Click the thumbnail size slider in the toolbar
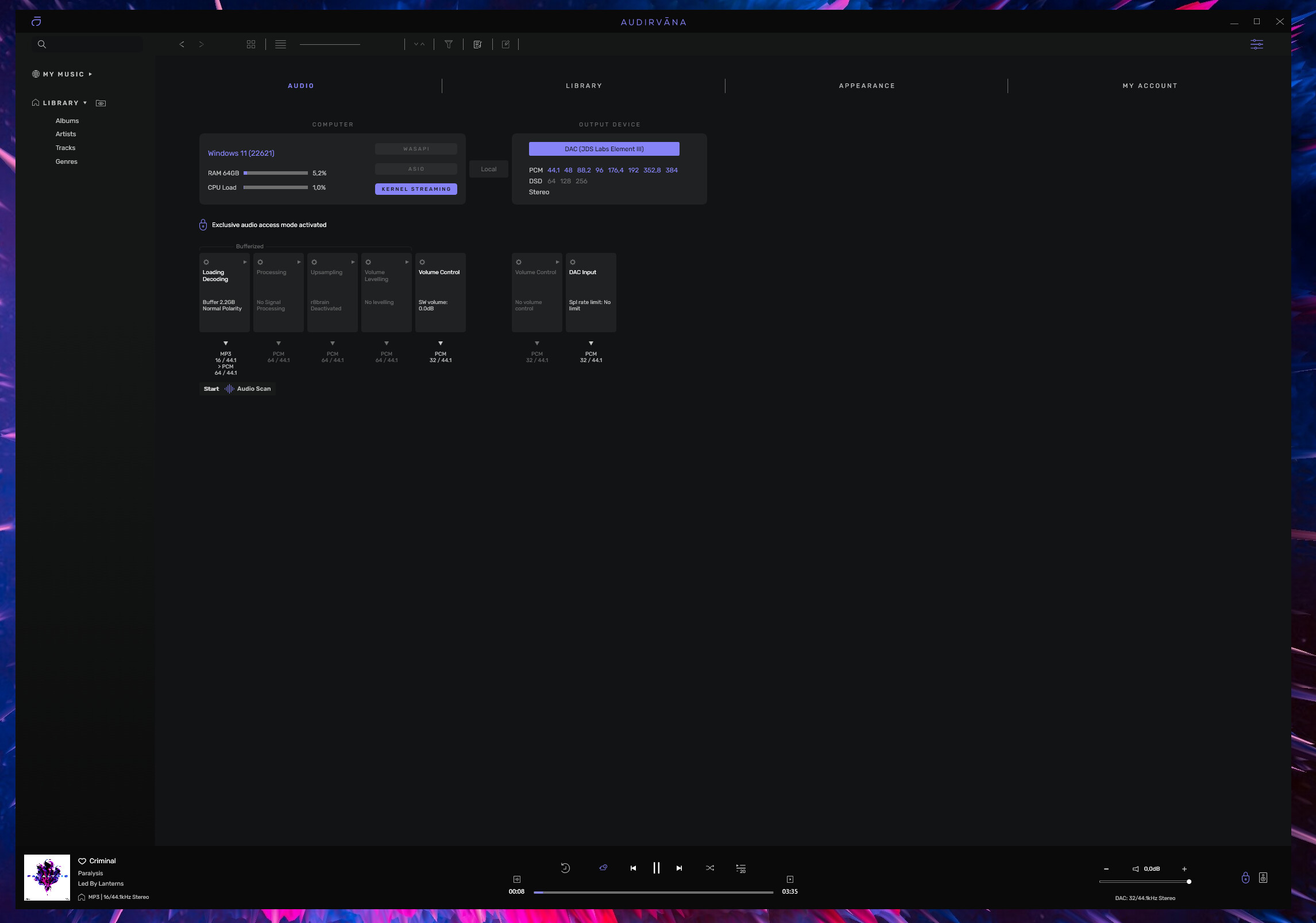The height and width of the screenshot is (923, 1316). pyautogui.click(x=330, y=44)
